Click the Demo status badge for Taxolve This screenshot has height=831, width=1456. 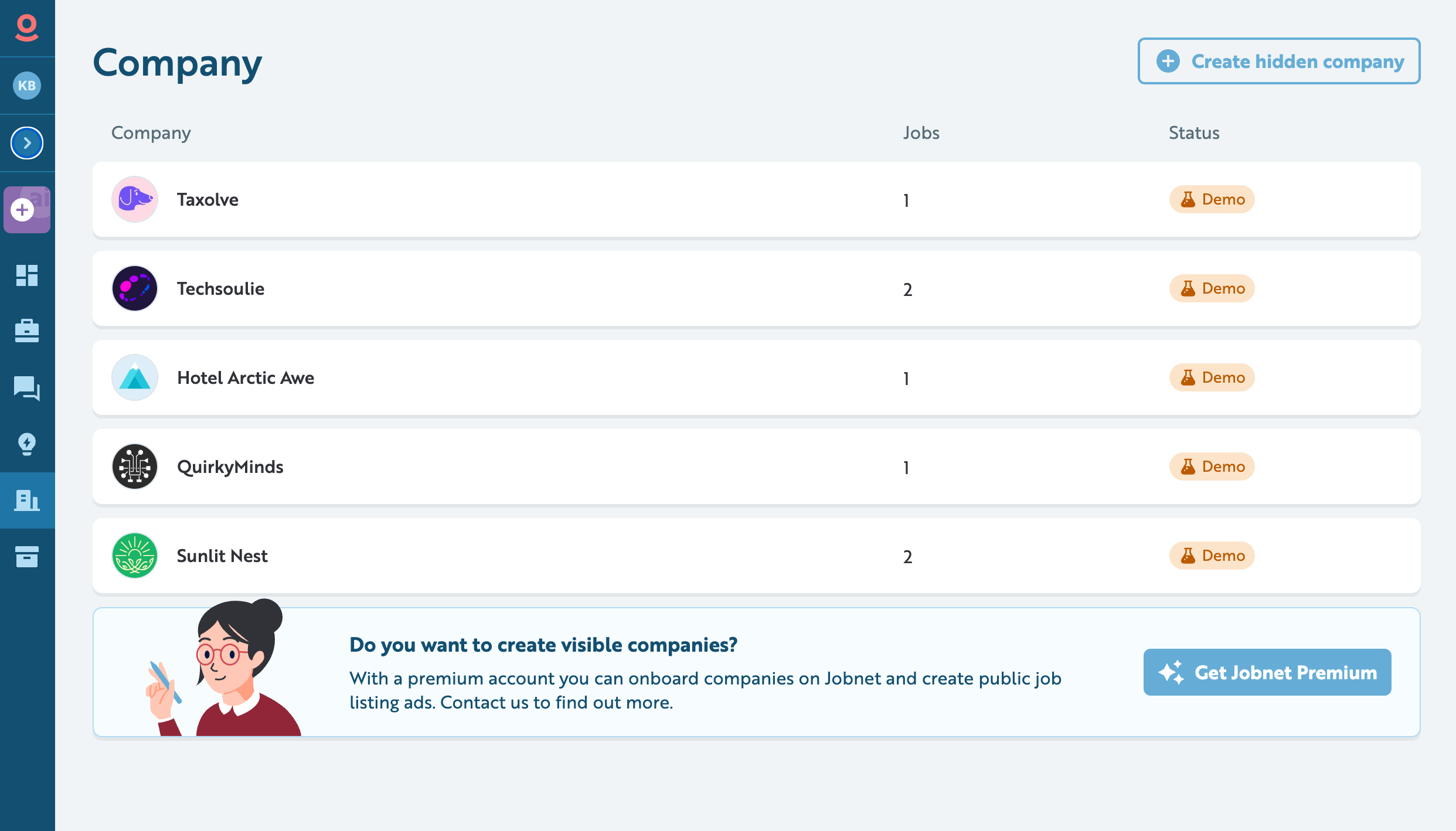point(1212,199)
